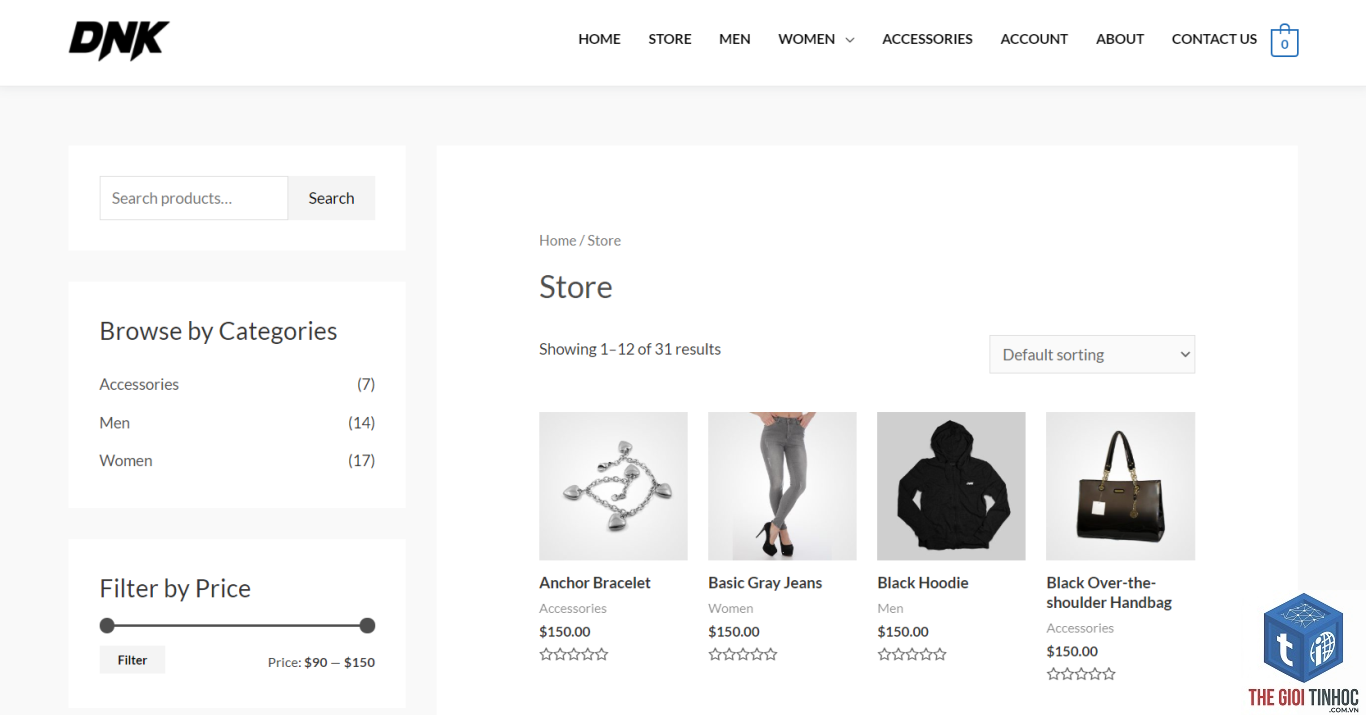Screen dimensions: 1366x715
Task: Click the star rating under Black Hoodie
Action: [x=912, y=655]
